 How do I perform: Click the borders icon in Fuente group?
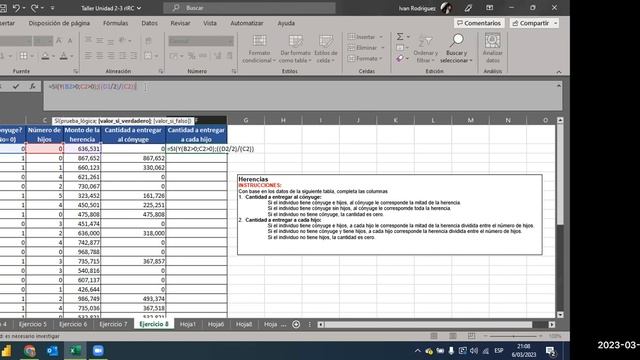(x=24, y=56)
